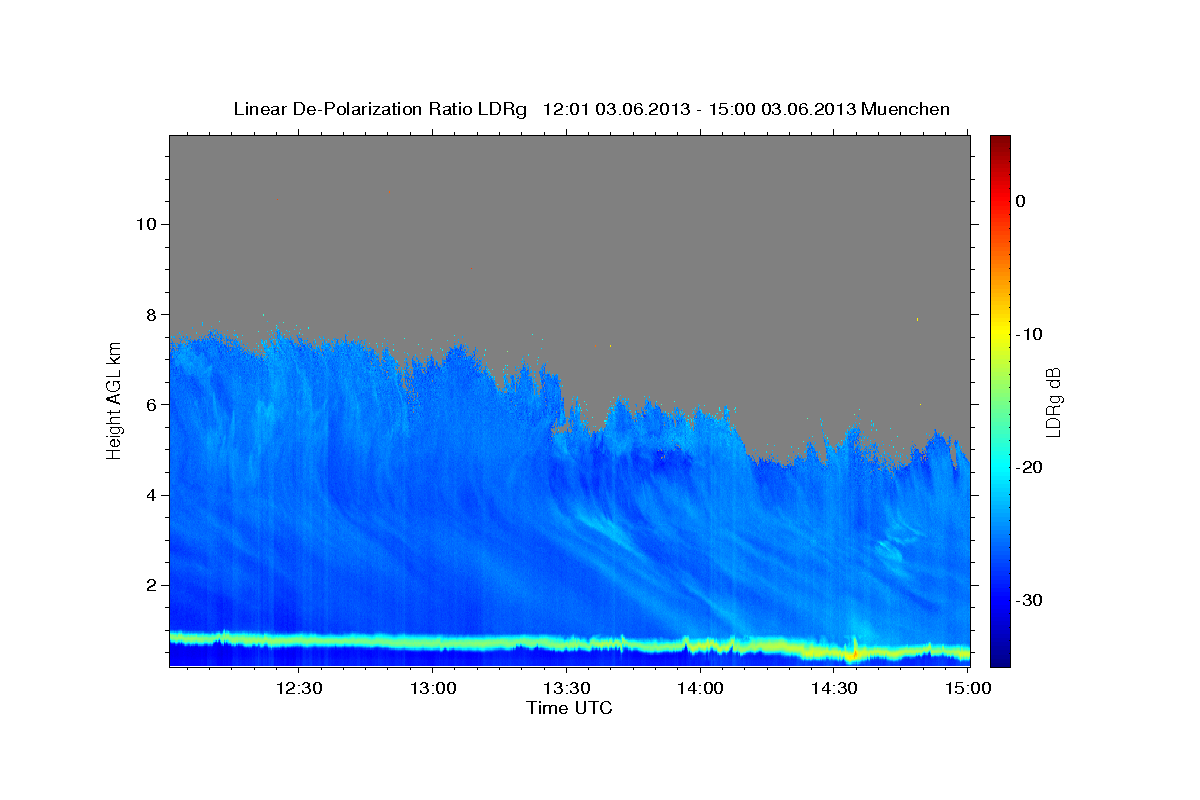
Task: Click the 14:00 time tick label
Action: tap(700, 688)
